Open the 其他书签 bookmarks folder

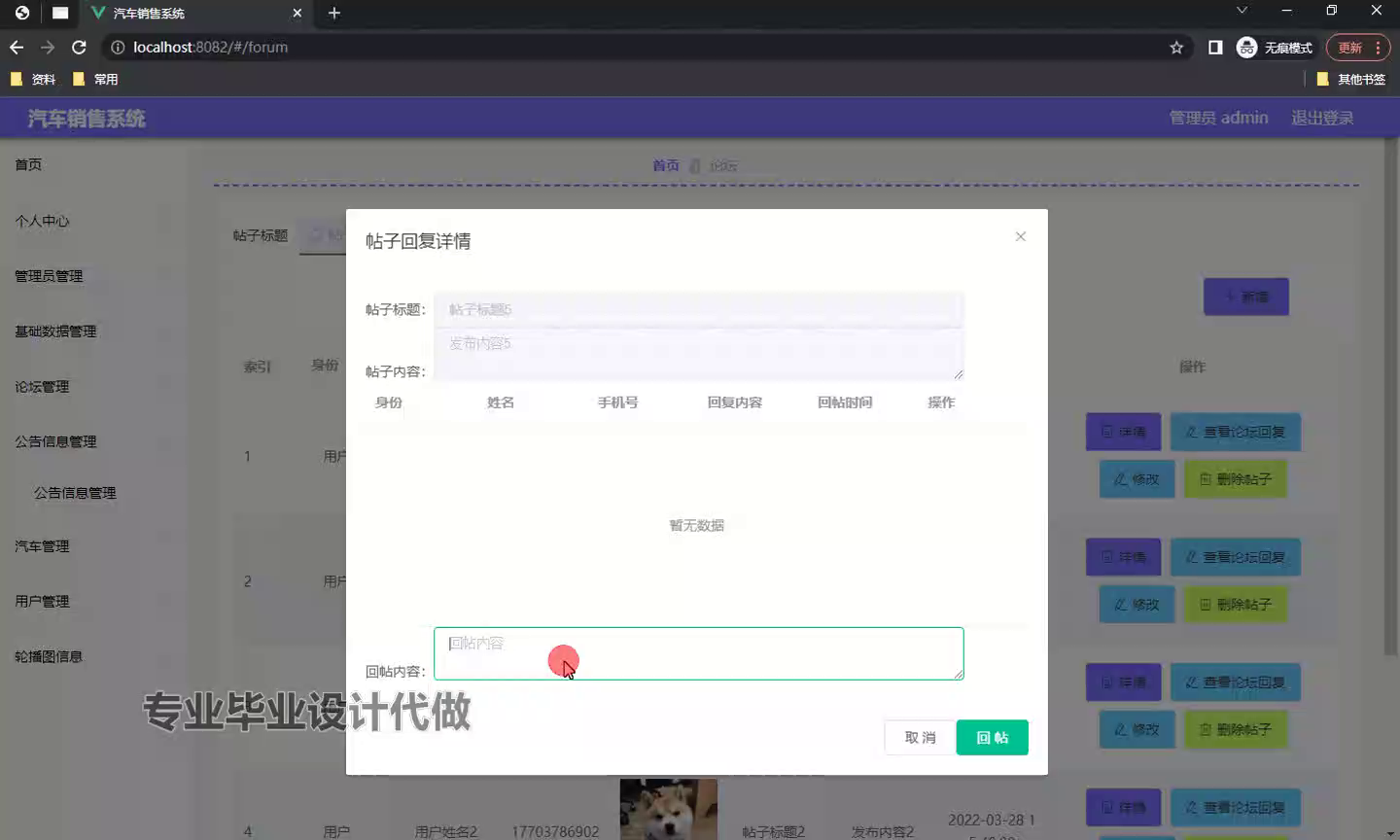[1351, 79]
